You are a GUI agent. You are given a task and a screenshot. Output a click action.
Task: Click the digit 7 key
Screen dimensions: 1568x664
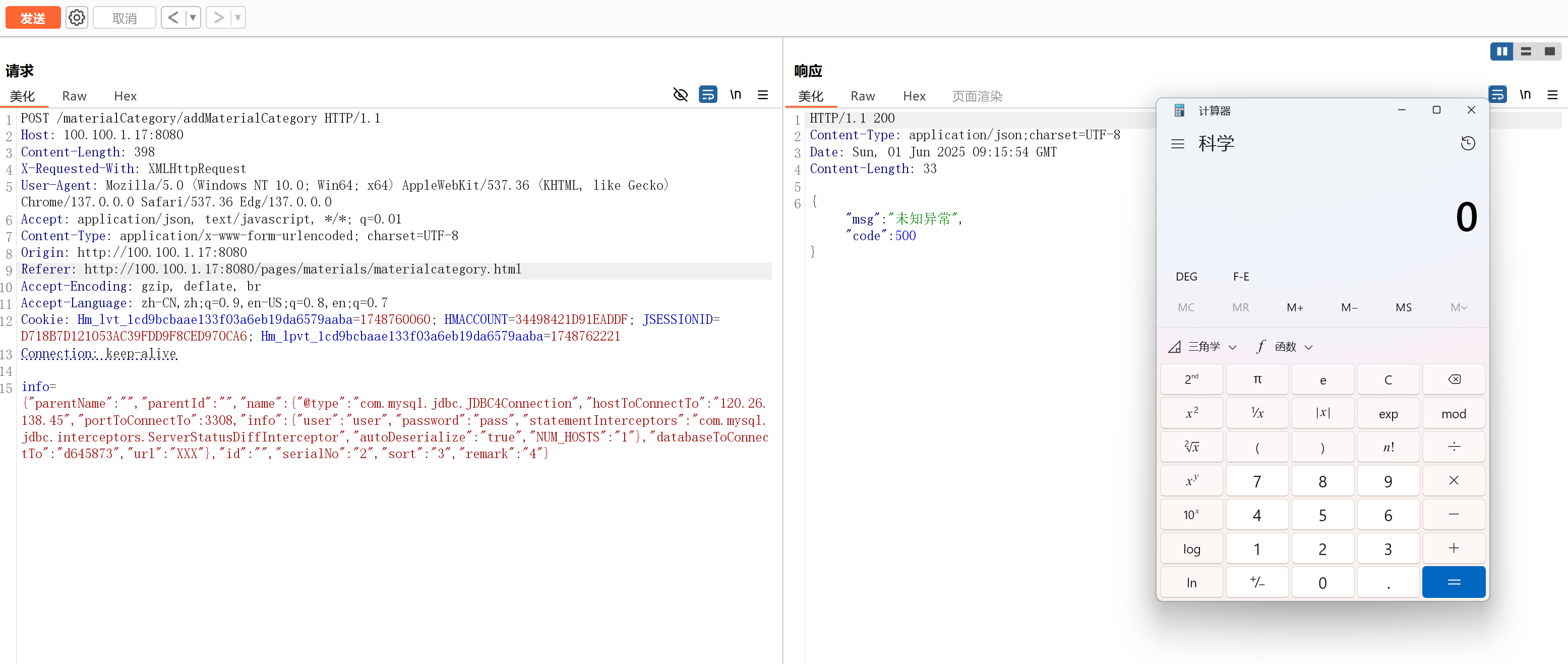click(x=1257, y=481)
